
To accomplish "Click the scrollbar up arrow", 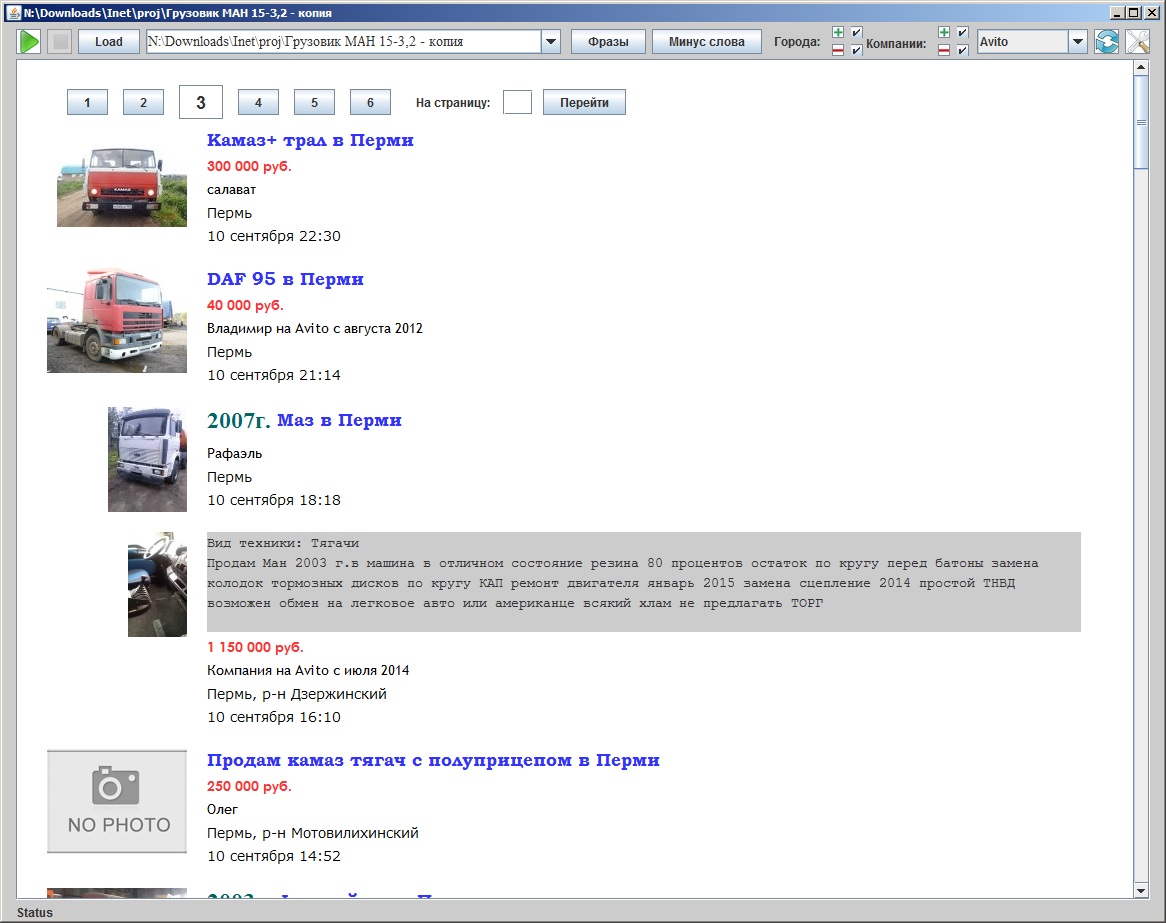I will pos(1141,68).
